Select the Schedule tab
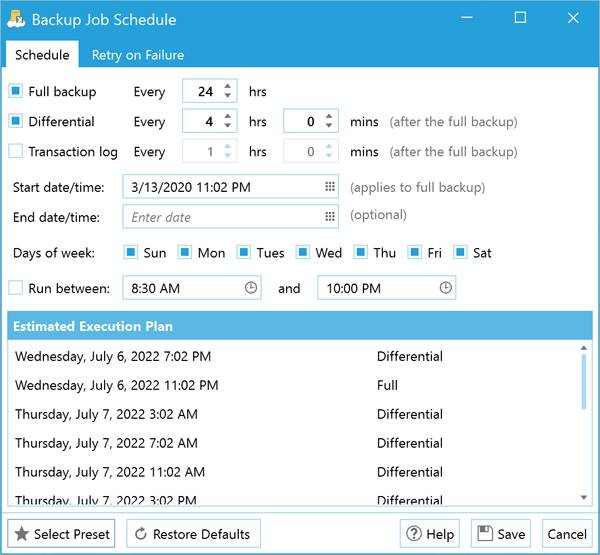This screenshot has width=600, height=555. [42, 55]
